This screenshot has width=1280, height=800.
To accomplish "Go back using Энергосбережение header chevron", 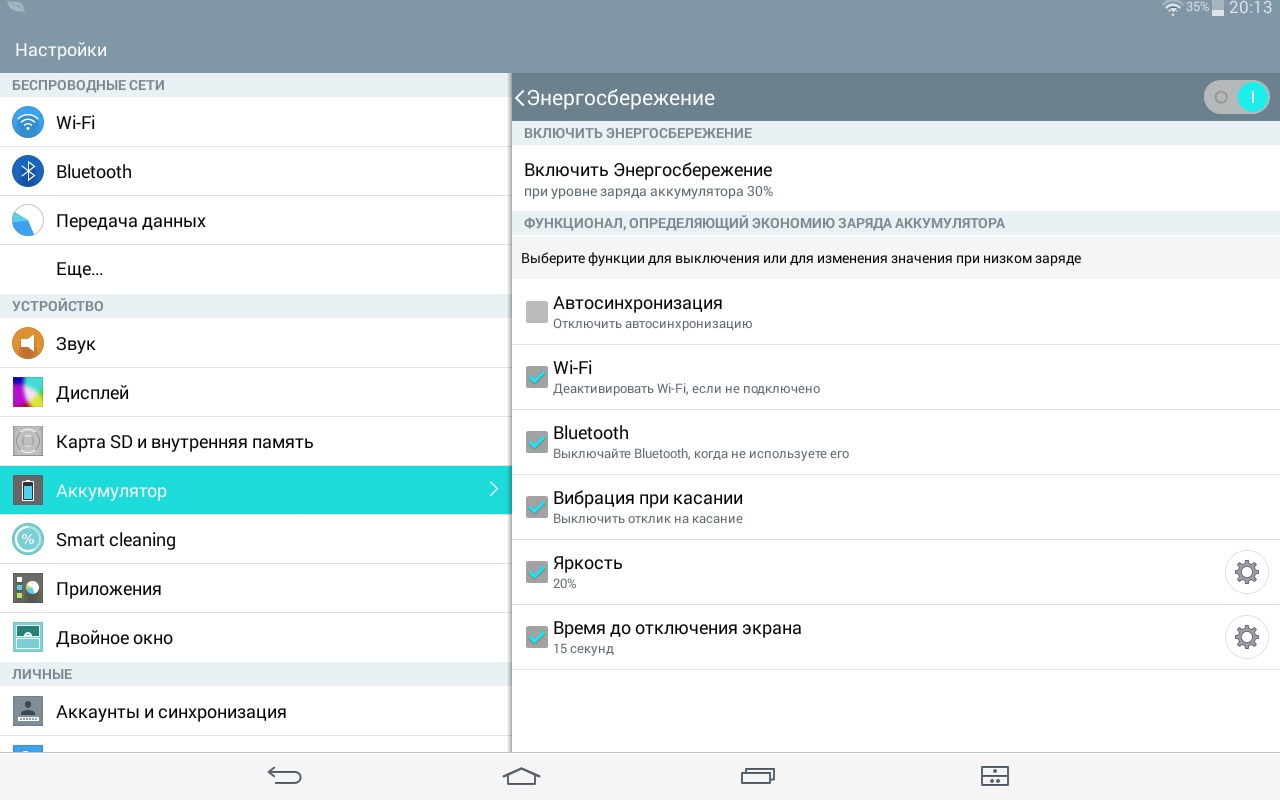I will coord(520,98).
